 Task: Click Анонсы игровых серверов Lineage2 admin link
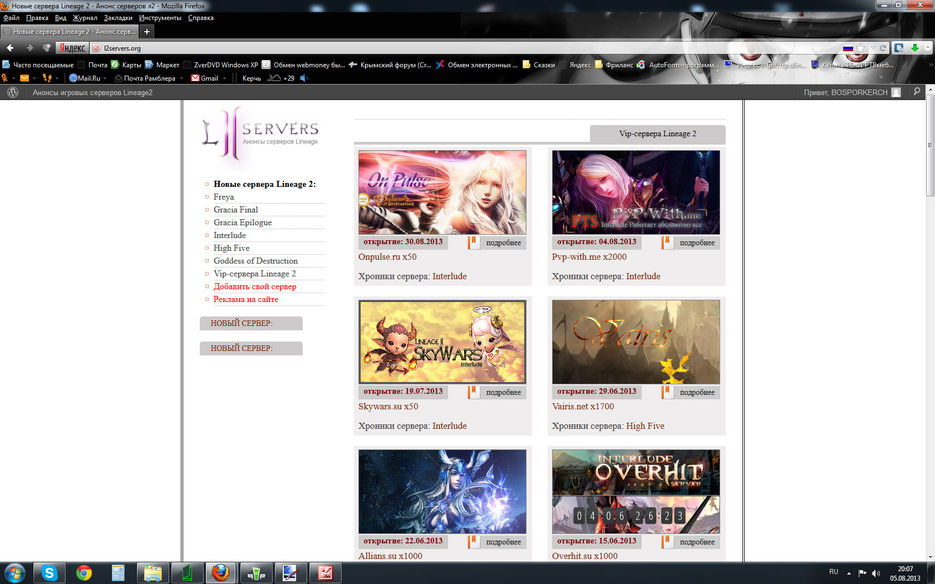pos(92,92)
